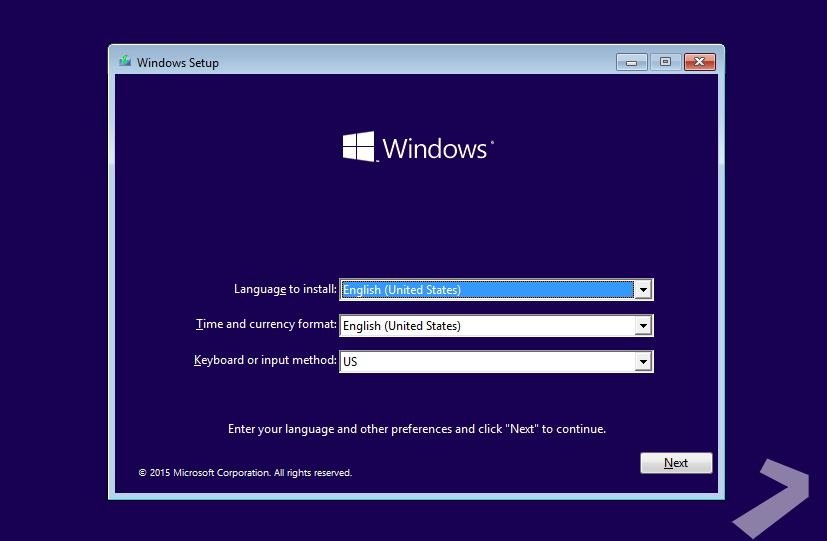This screenshot has height=541, width=827.
Task: Open the Language to install dropdown arrow
Action: (643, 290)
